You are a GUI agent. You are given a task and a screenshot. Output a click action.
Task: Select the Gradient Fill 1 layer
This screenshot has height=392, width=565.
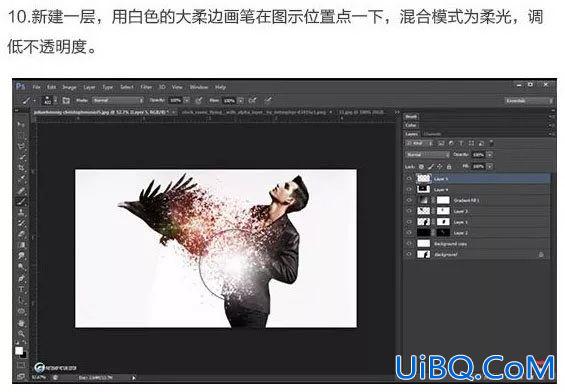(x=477, y=200)
